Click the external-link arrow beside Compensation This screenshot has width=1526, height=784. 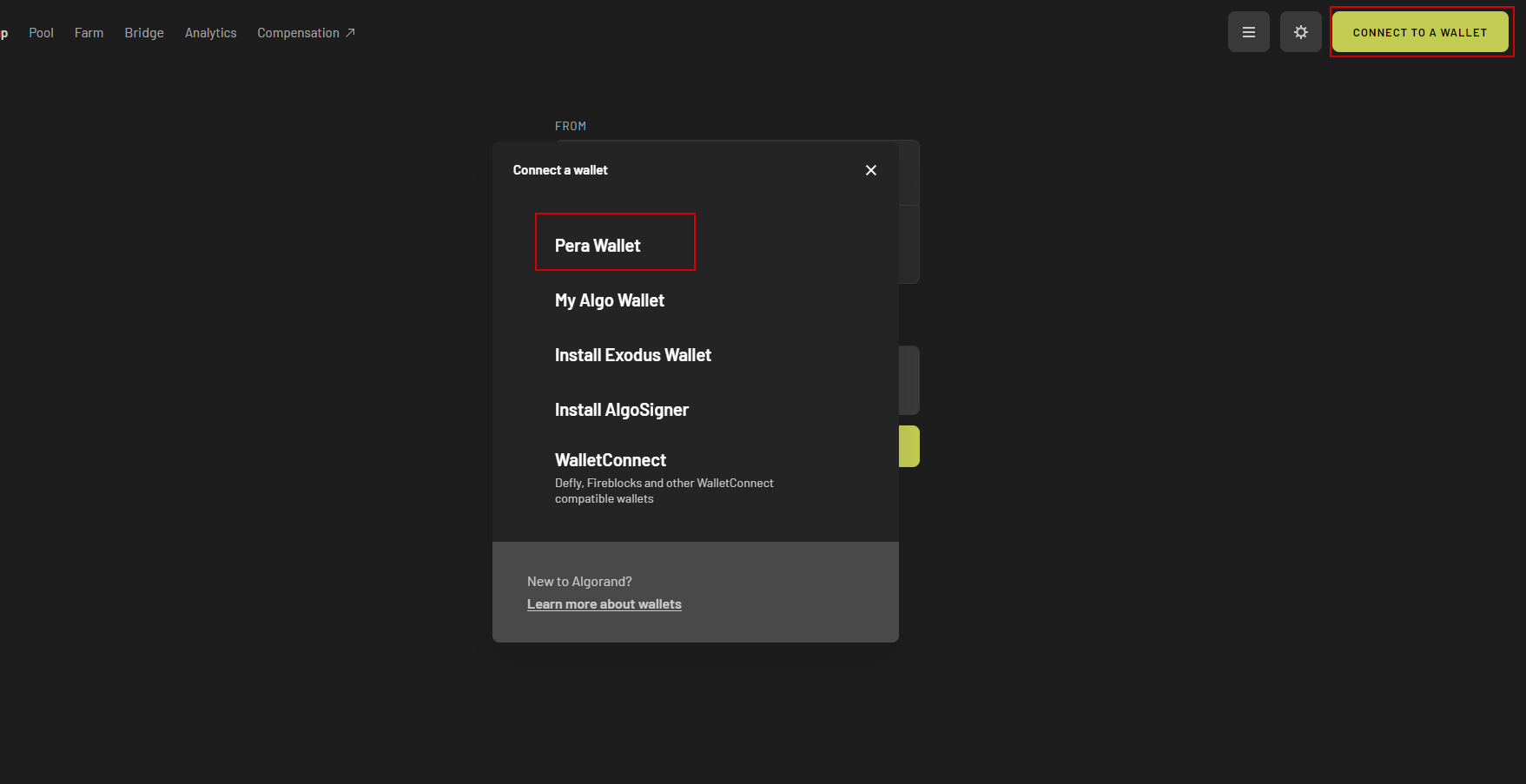351,33
